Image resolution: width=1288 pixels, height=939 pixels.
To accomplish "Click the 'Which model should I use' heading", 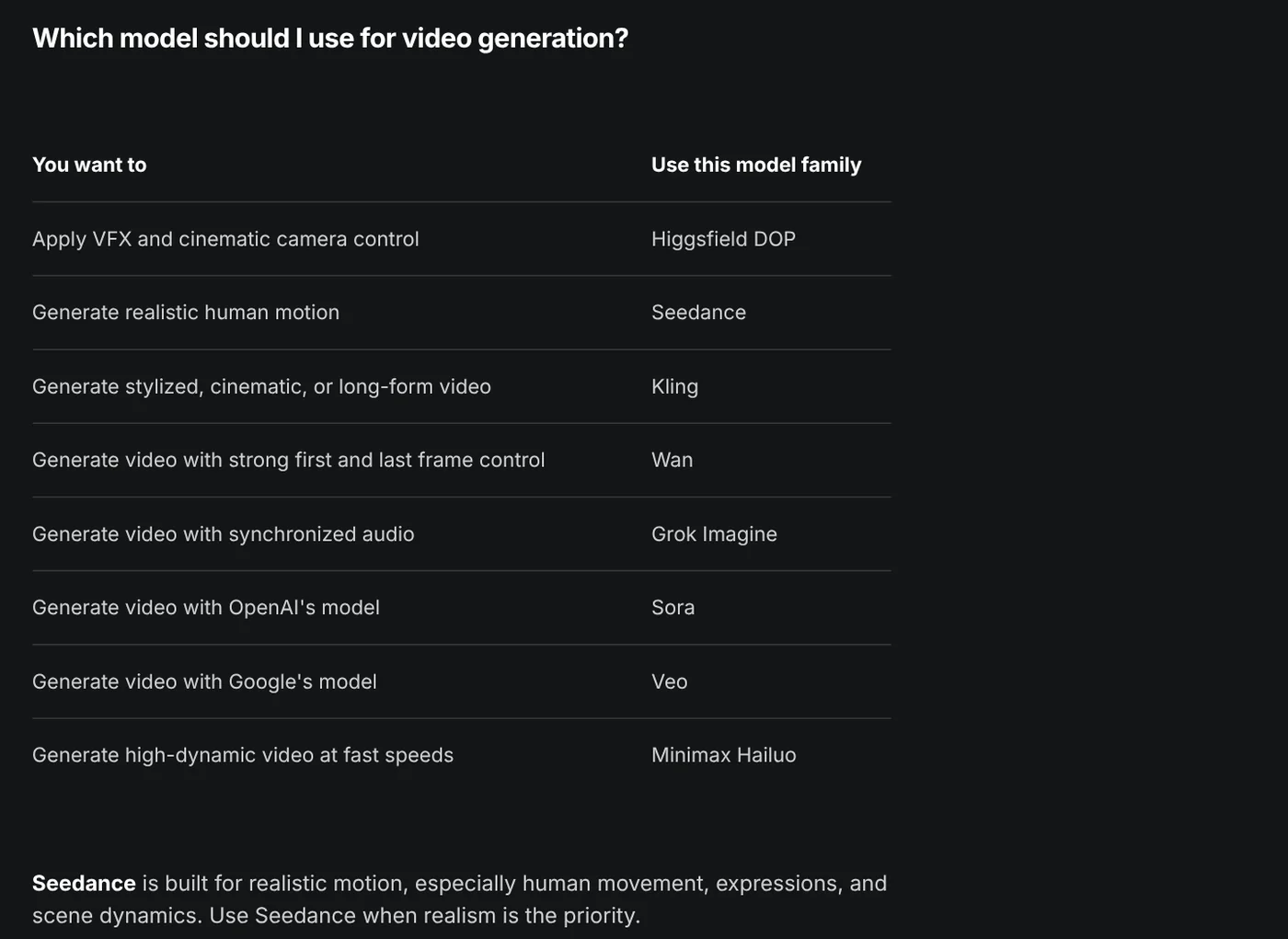I will pos(330,38).
